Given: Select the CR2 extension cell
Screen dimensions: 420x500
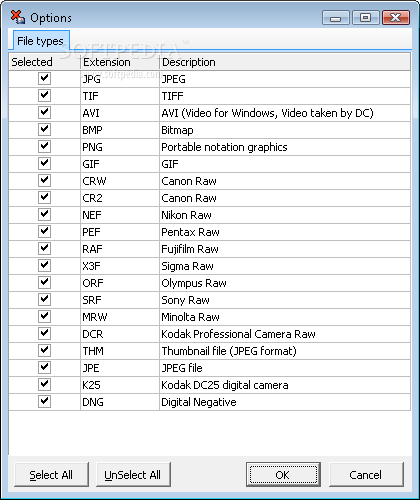Looking at the screenshot, I should pyautogui.click(x=120, y=198).
